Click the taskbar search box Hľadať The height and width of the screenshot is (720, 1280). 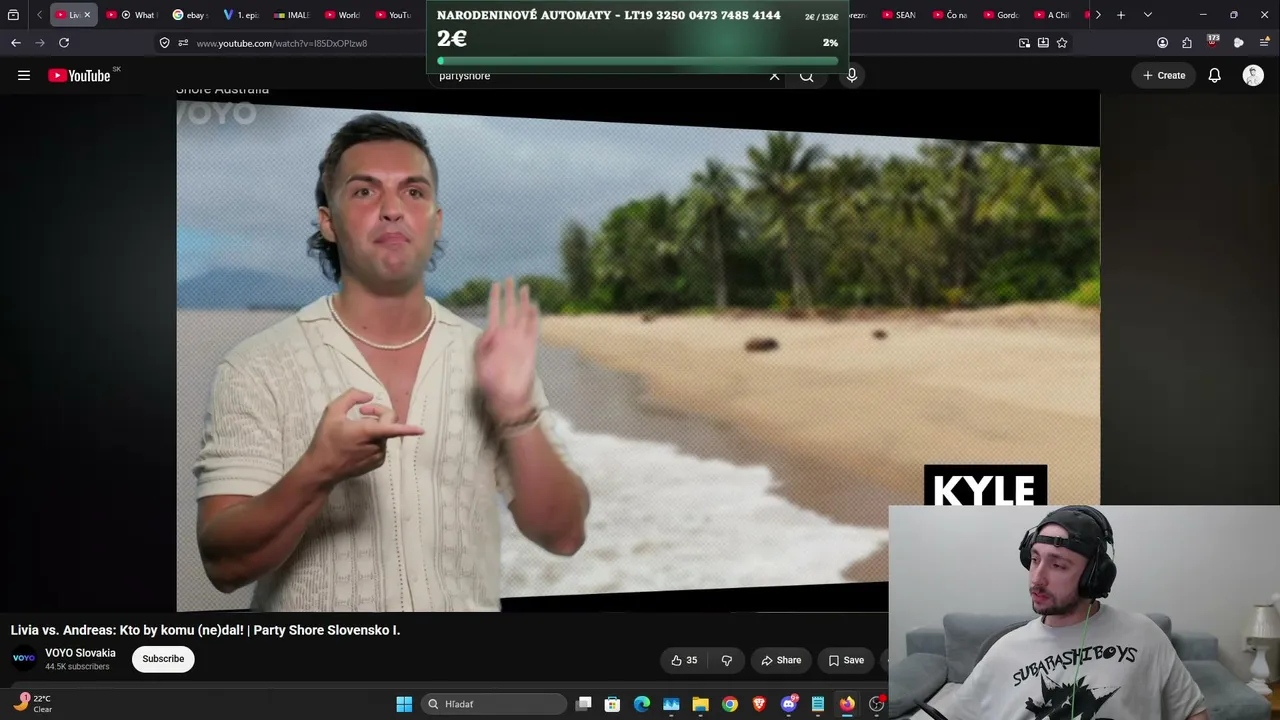(493, 704)
